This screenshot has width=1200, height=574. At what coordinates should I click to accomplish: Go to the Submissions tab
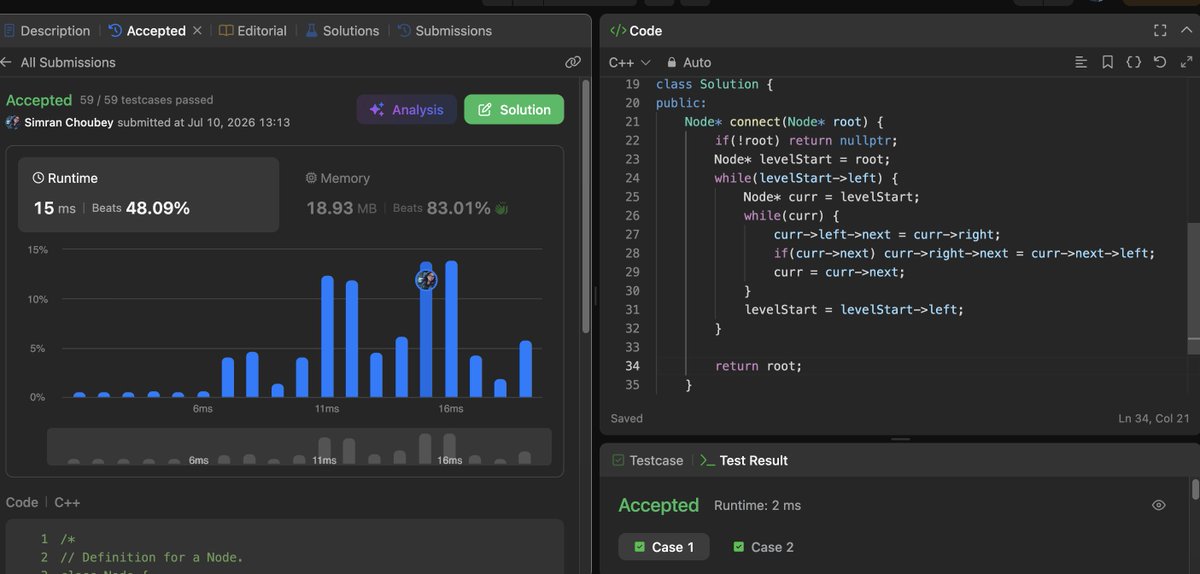tap(445, 31)
